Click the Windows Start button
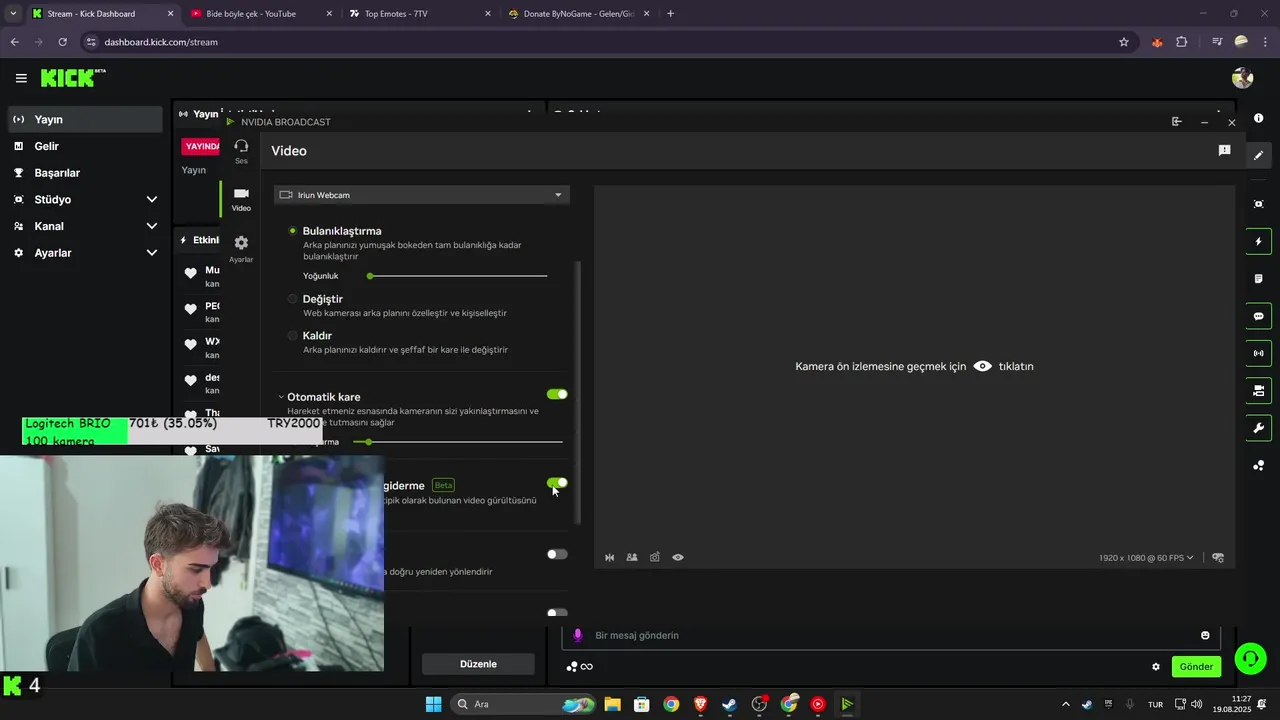Viewport: 1280px width, 720px height. (433, 704)
